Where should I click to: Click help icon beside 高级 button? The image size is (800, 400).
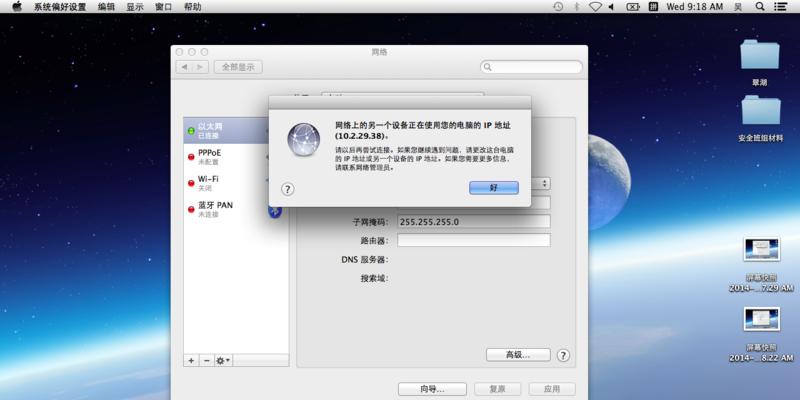tap(563, 355)
